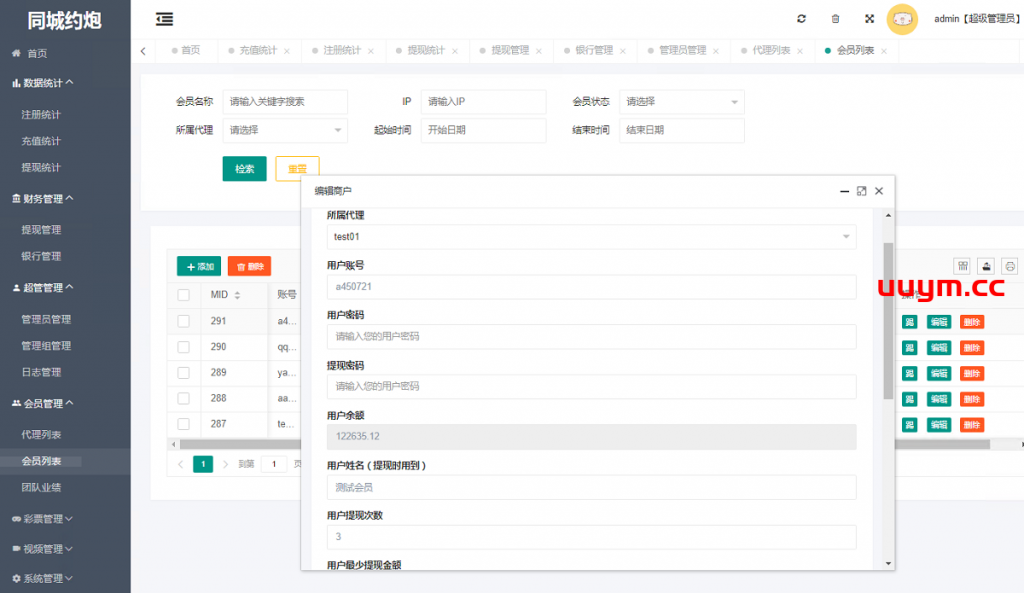Click the admin avatar picture
The width and height of the screenshot is (1024, 593).
tap(902, 19)
